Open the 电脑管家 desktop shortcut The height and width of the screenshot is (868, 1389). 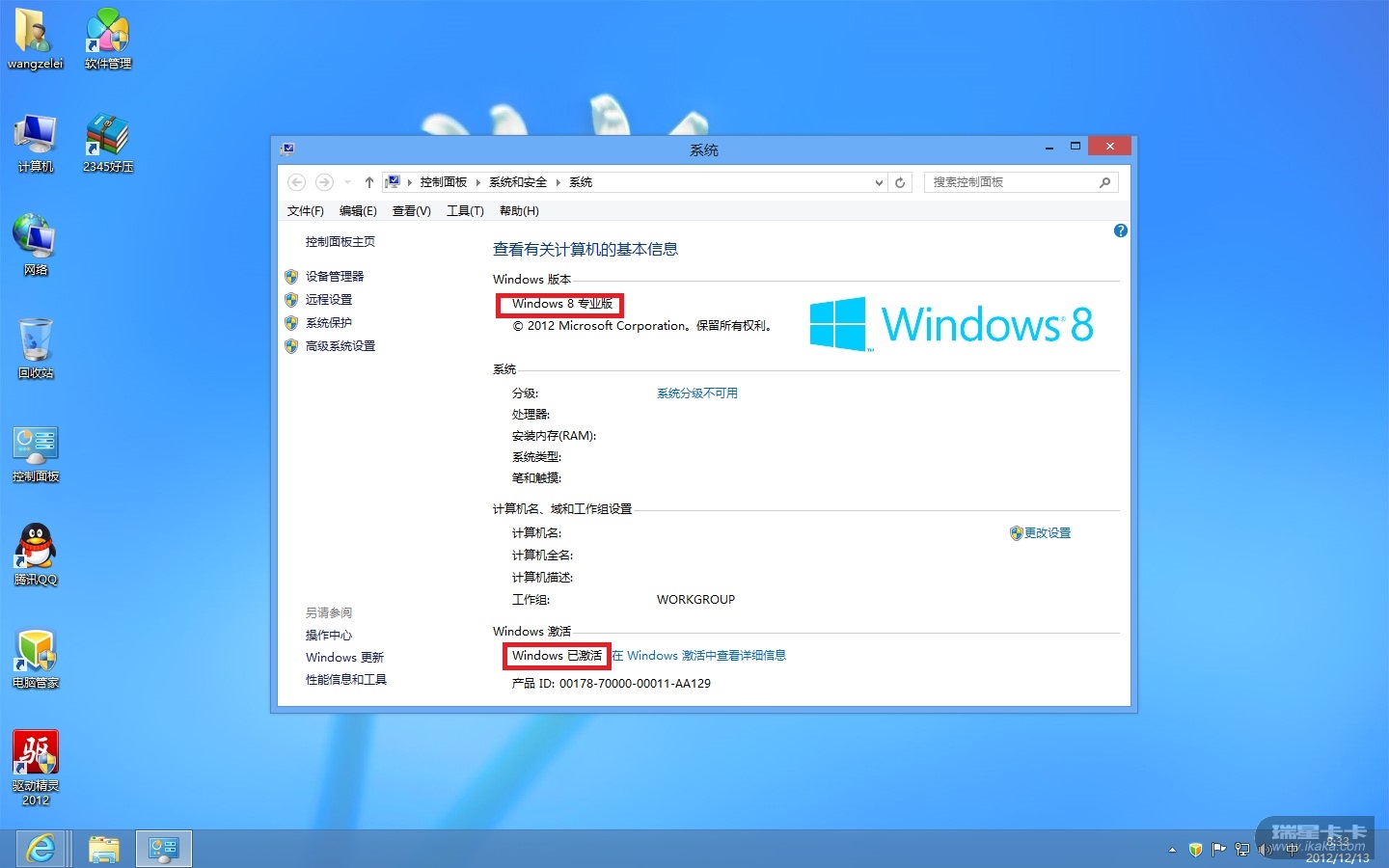point(35,659)
